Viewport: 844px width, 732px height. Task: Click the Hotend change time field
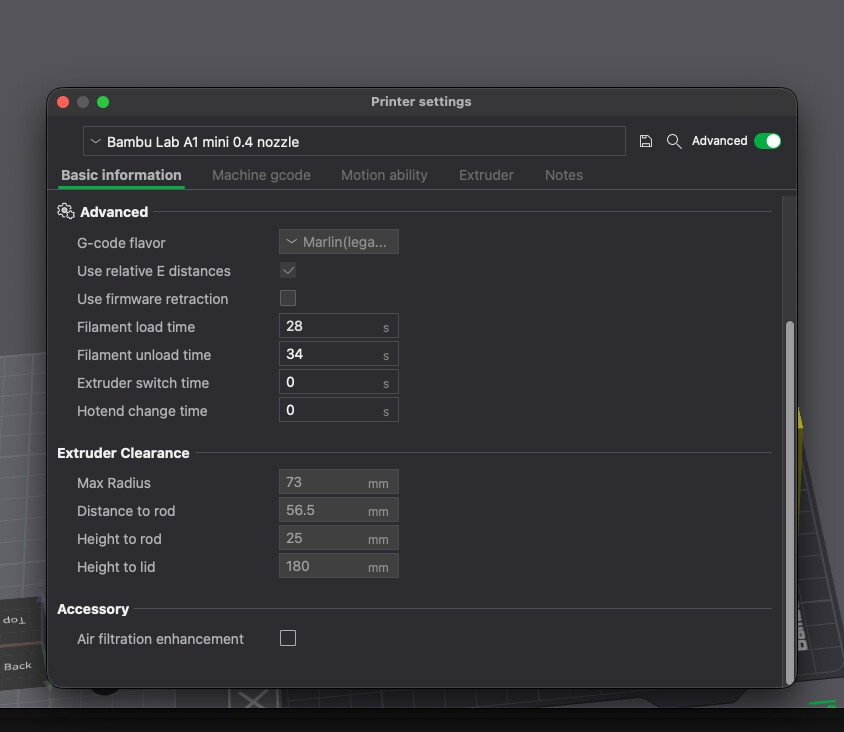tap(339, 410)
